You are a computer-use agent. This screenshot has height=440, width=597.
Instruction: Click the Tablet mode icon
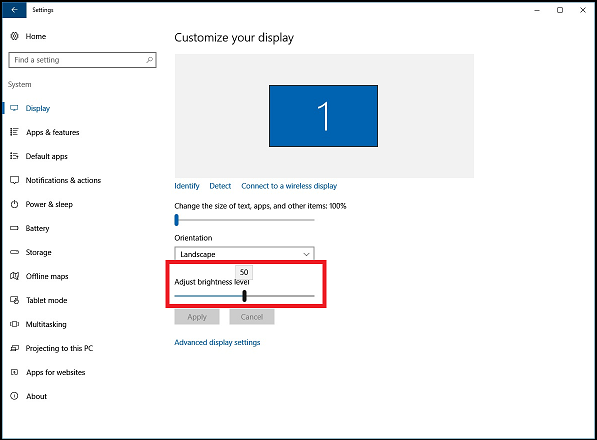(14, 300)
